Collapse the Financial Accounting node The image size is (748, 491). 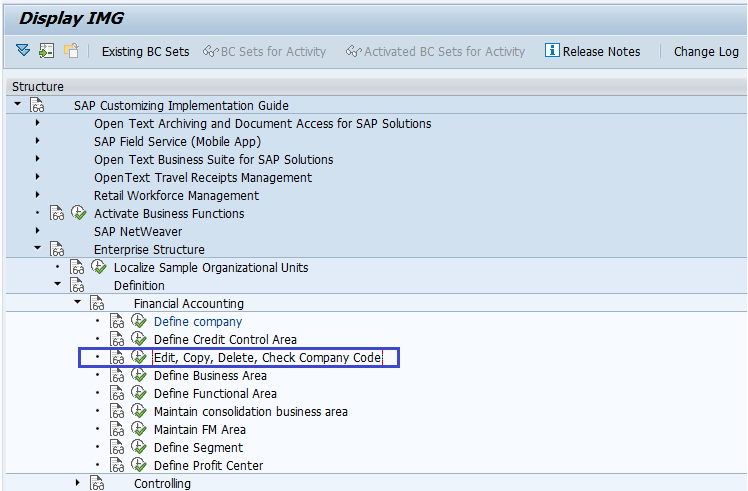tap(78, 303)
